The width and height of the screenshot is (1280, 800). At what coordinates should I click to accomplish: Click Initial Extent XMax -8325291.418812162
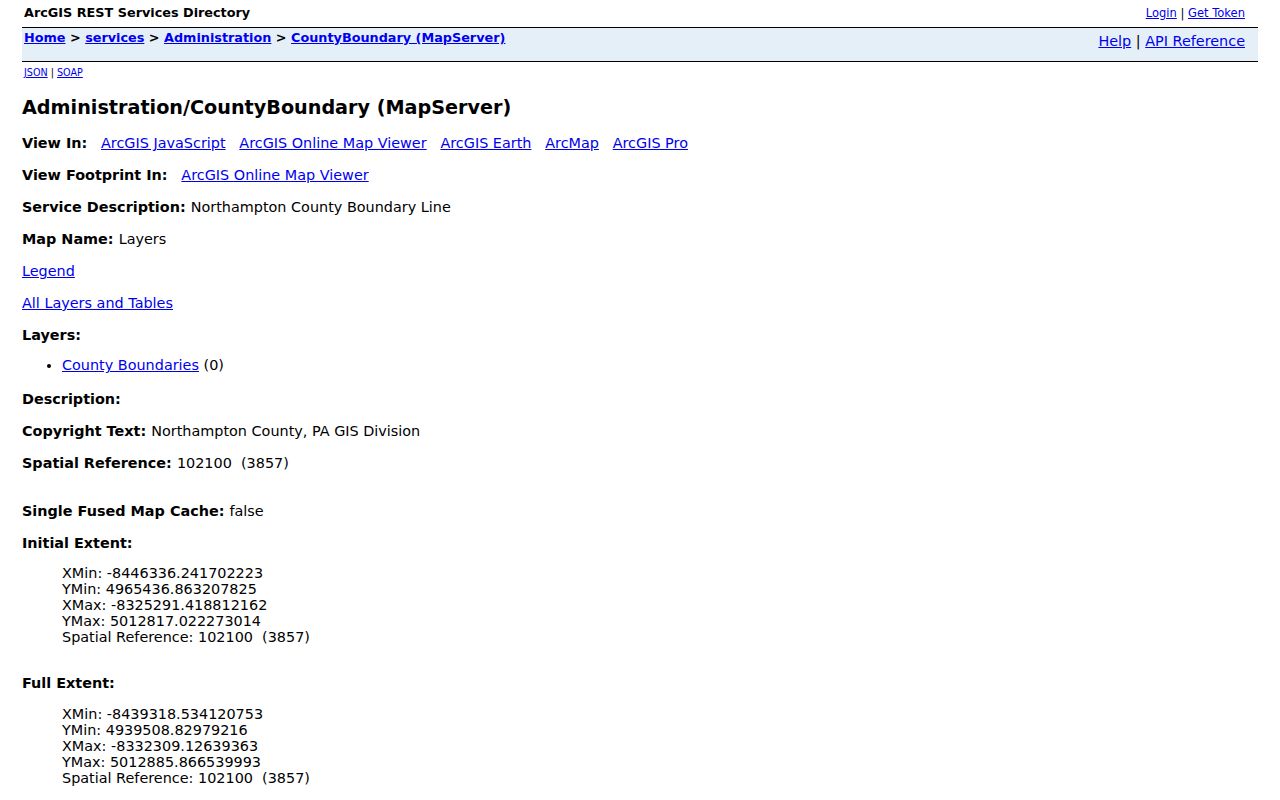coord(165,605)
